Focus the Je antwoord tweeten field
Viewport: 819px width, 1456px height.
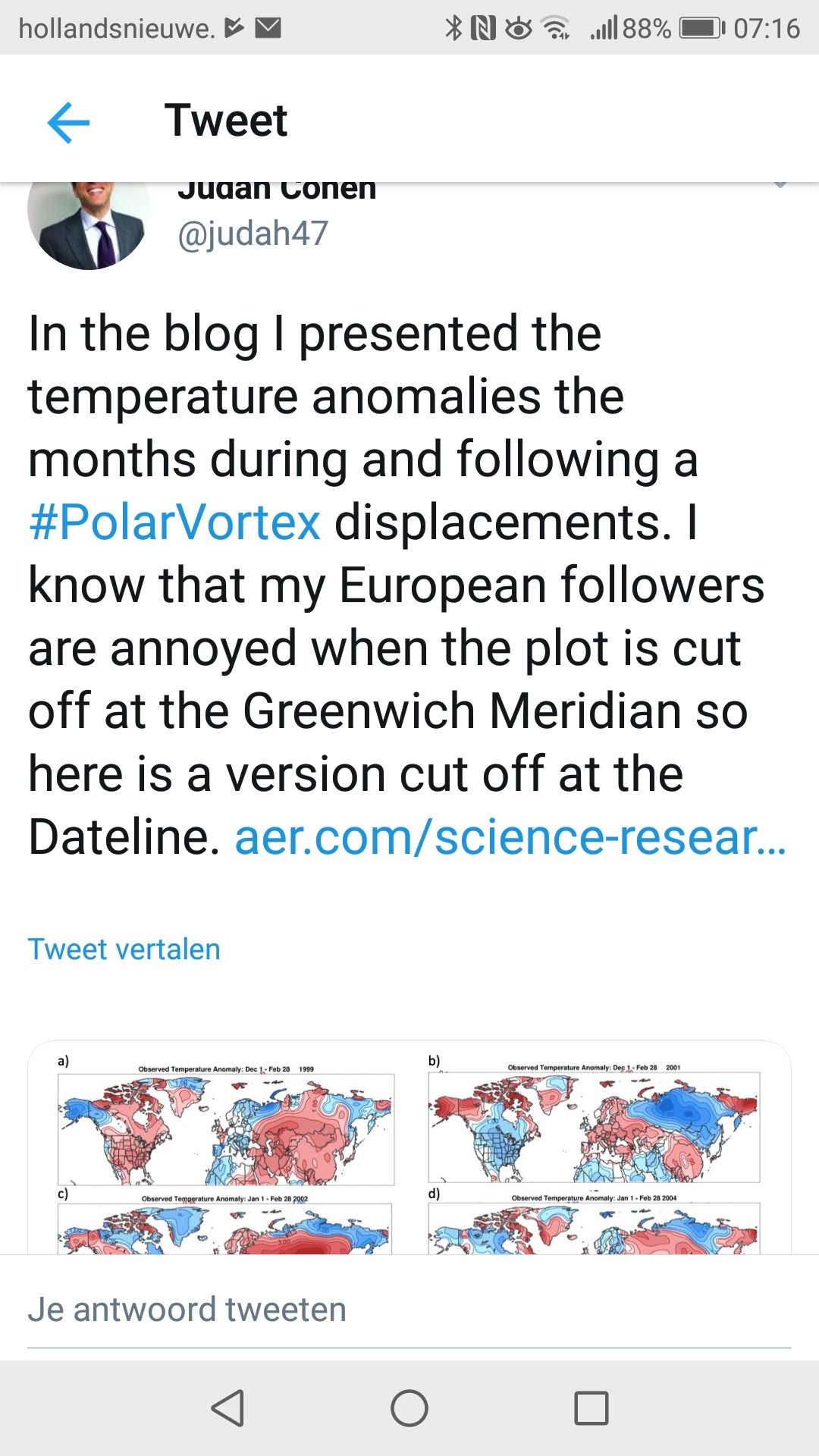click(x=409, y=1311)
